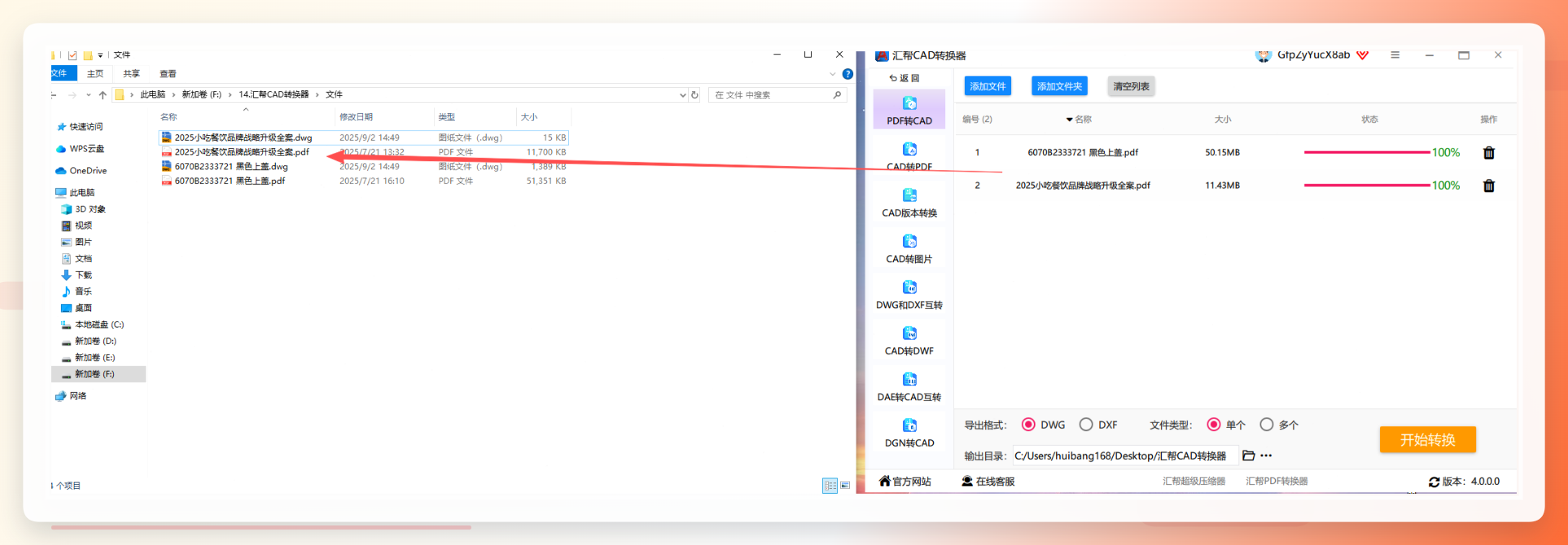The width and height of the screenshot is (1568, 545).
Task: Click 返回 back button in converter
Action: click(904, 78)
